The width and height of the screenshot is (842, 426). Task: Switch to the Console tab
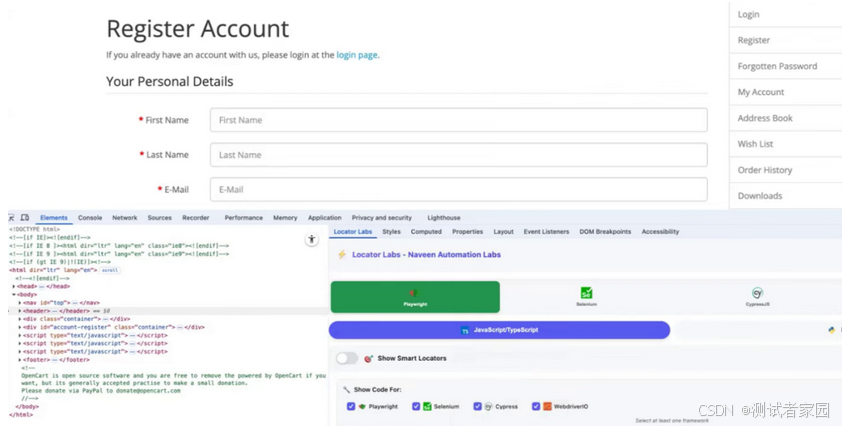[x=90, y=218]
